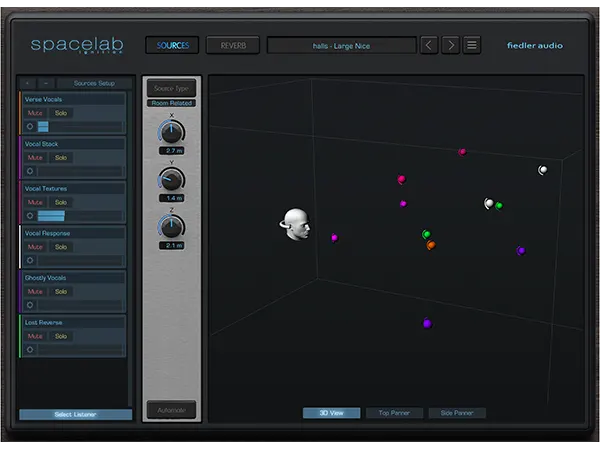The height and width of the screenshot is (450, 600).
Task: Remove a source with minus button
Action: click(46, 83)
